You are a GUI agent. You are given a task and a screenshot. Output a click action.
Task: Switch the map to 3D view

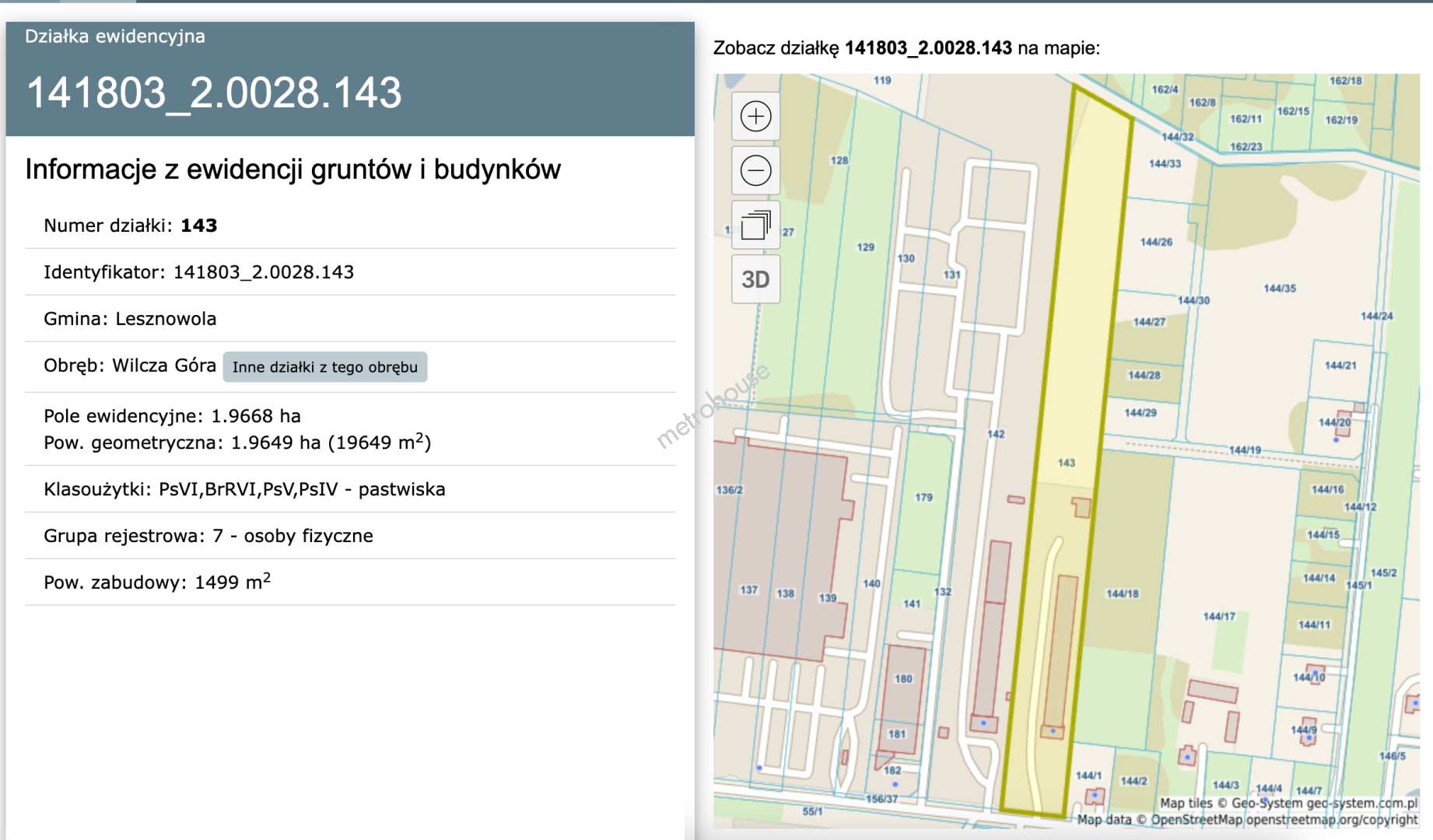coord(755,279)
